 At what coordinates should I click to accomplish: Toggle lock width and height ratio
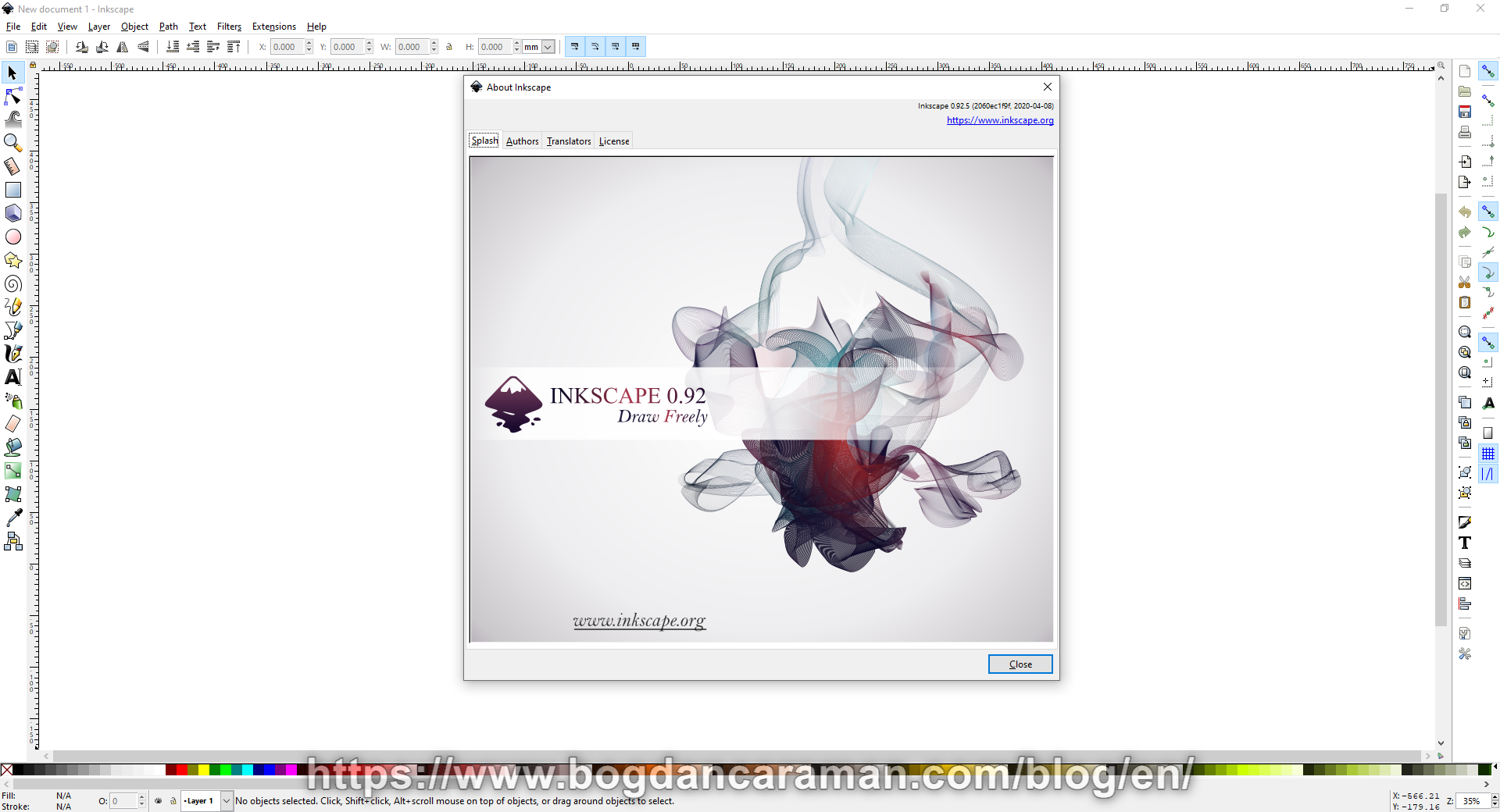click(449, 47)
